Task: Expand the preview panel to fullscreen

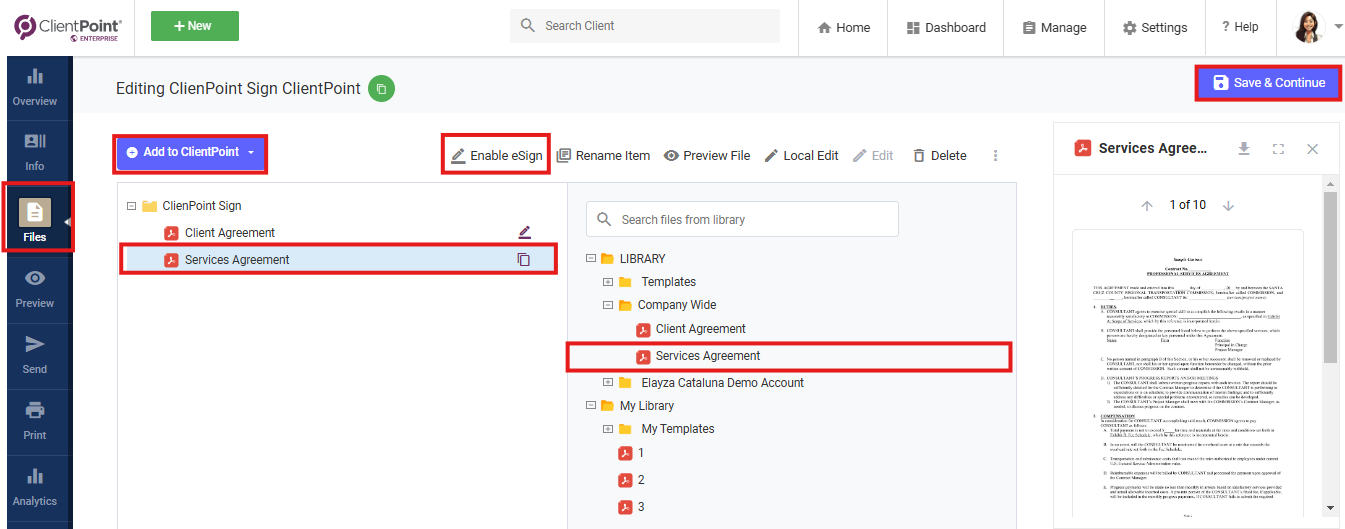Action: point(1278,148)
